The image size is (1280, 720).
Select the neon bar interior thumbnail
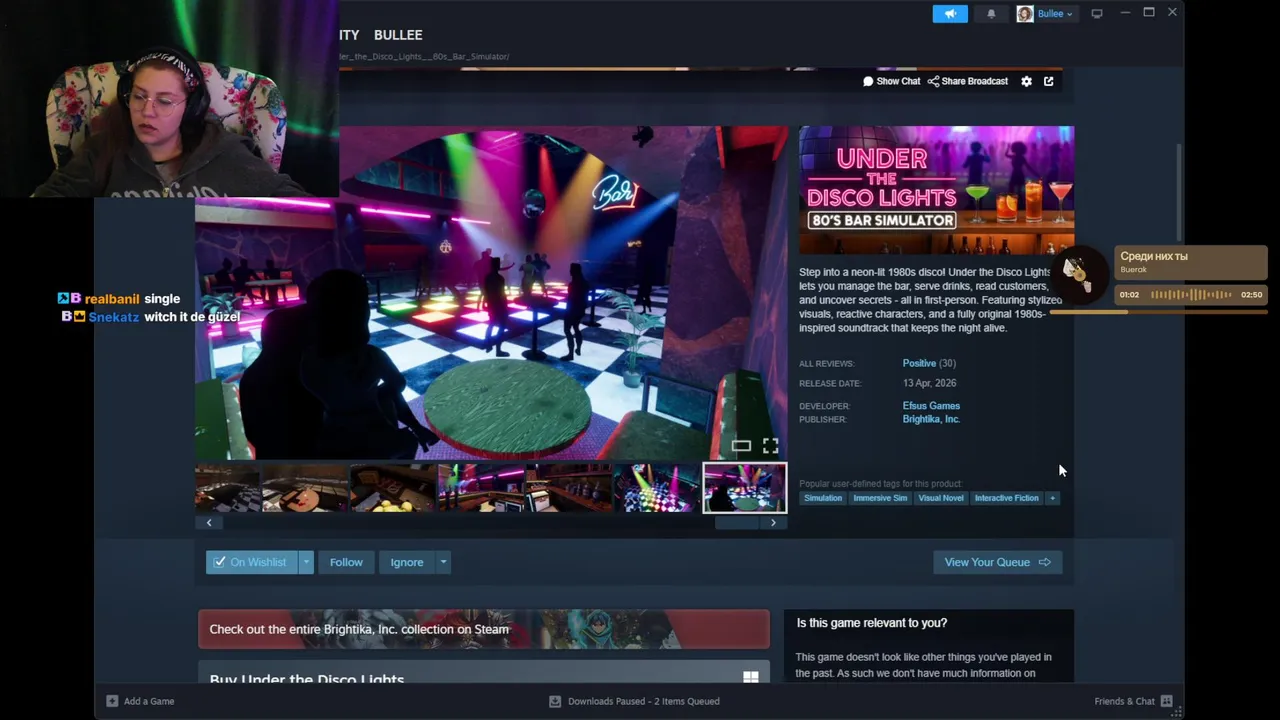point(481,488)
